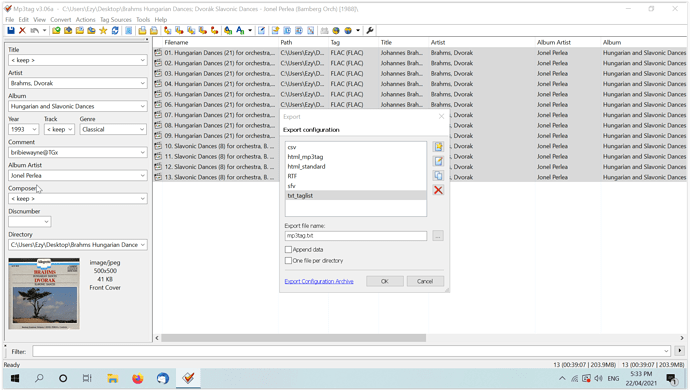Expand the Composer field dropdown

click(143, 199)
